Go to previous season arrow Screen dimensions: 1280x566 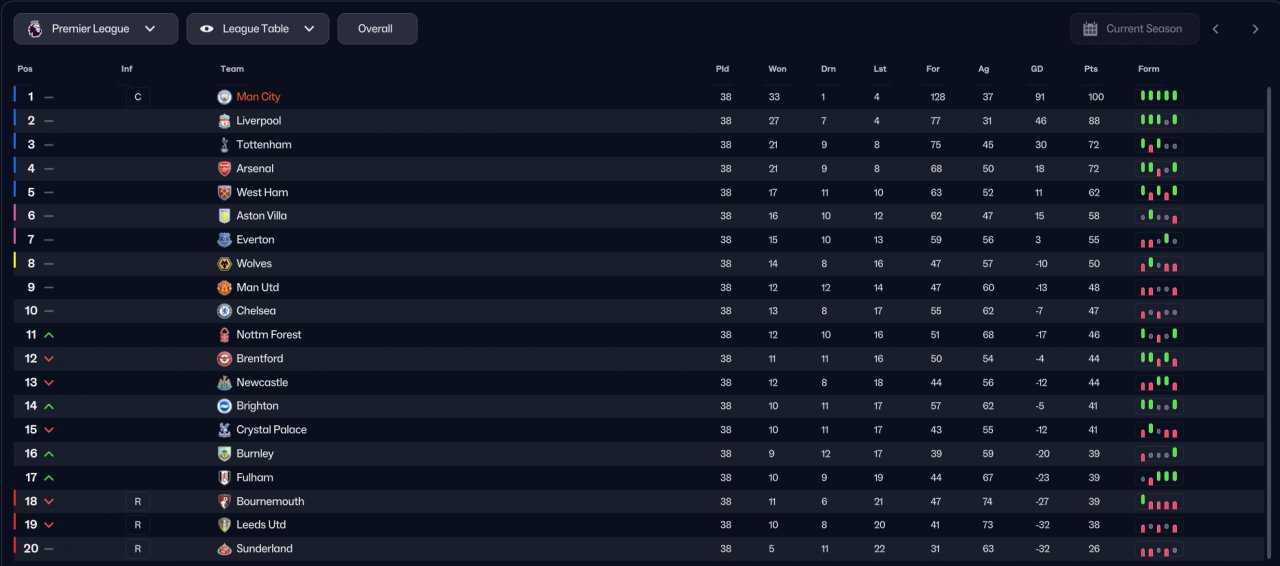1216,29
